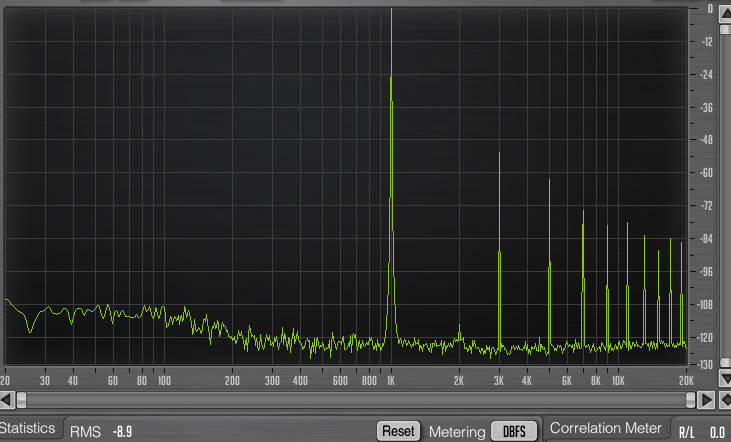Click the R/L correlation value 0.0
The width and height of the screenshot is (731, 442).
717,432
